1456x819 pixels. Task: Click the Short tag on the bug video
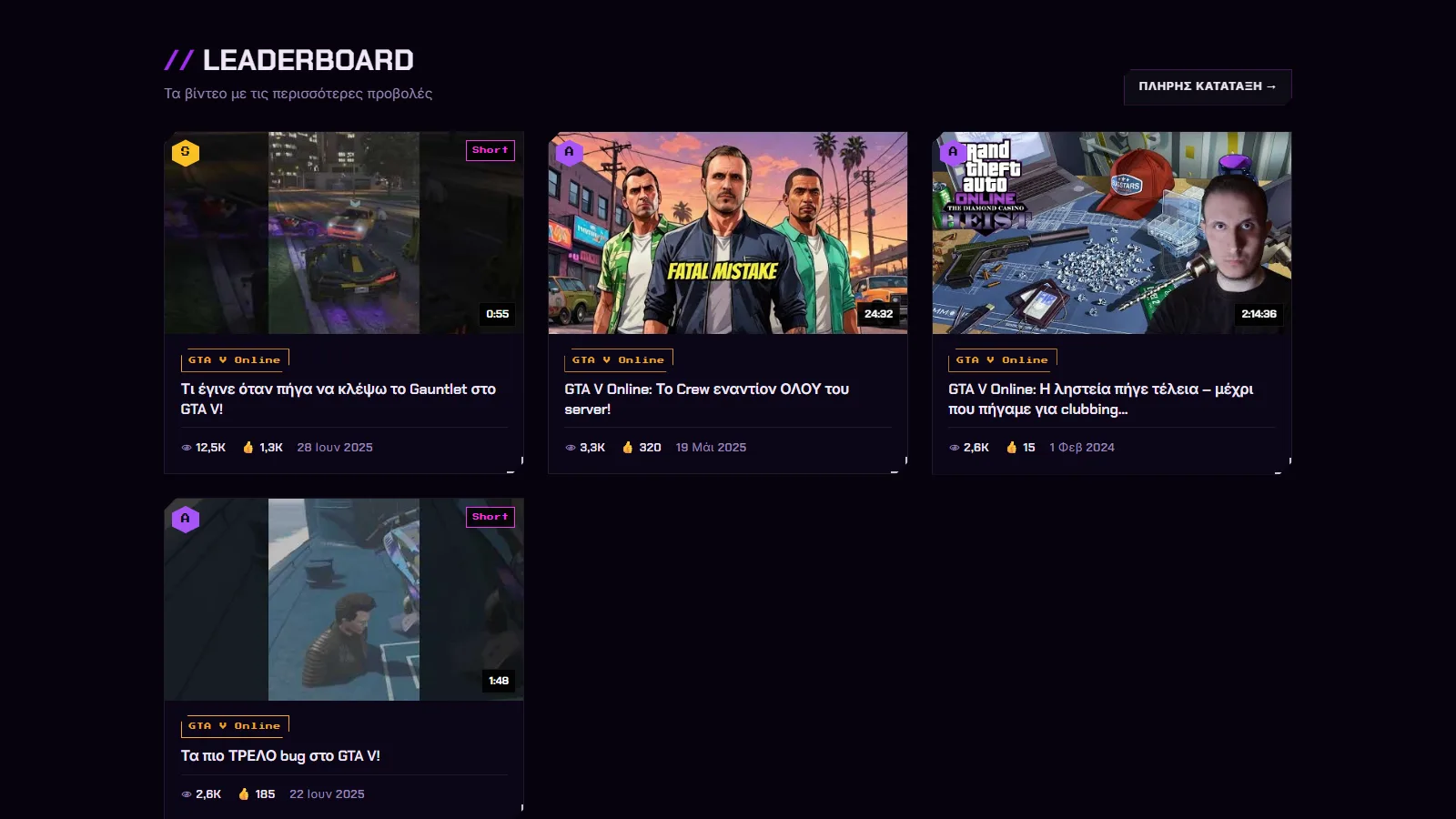point(490,517)
